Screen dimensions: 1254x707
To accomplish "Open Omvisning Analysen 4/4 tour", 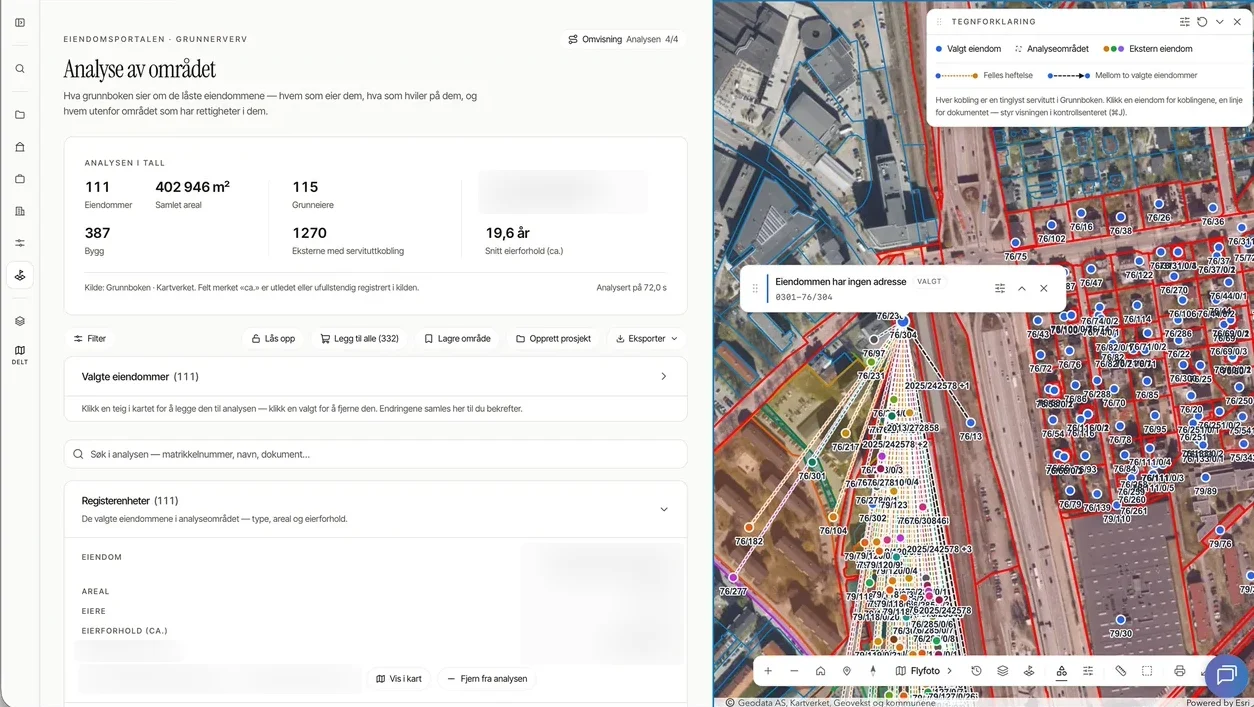I will [622, 39].
